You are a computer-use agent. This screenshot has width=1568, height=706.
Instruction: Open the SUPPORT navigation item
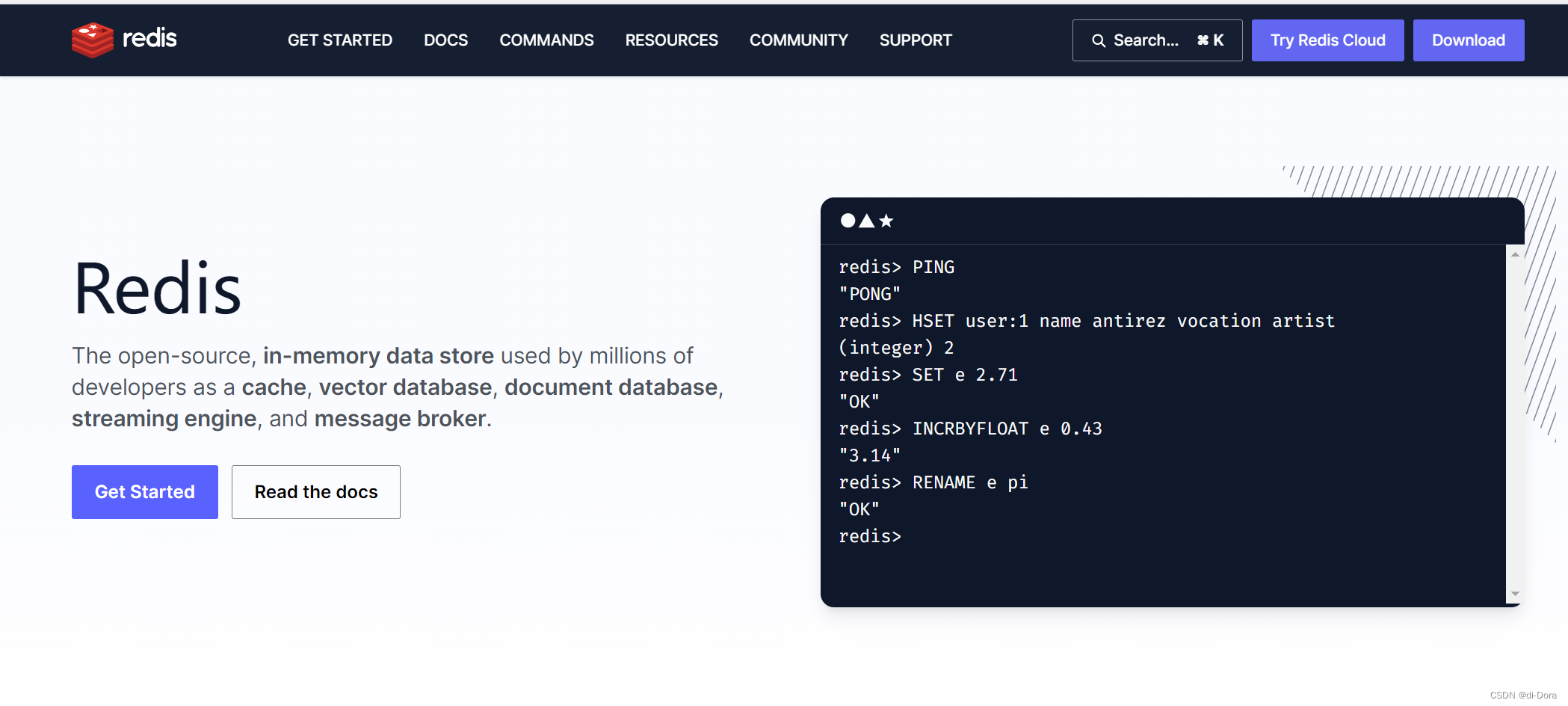[916, 40]
